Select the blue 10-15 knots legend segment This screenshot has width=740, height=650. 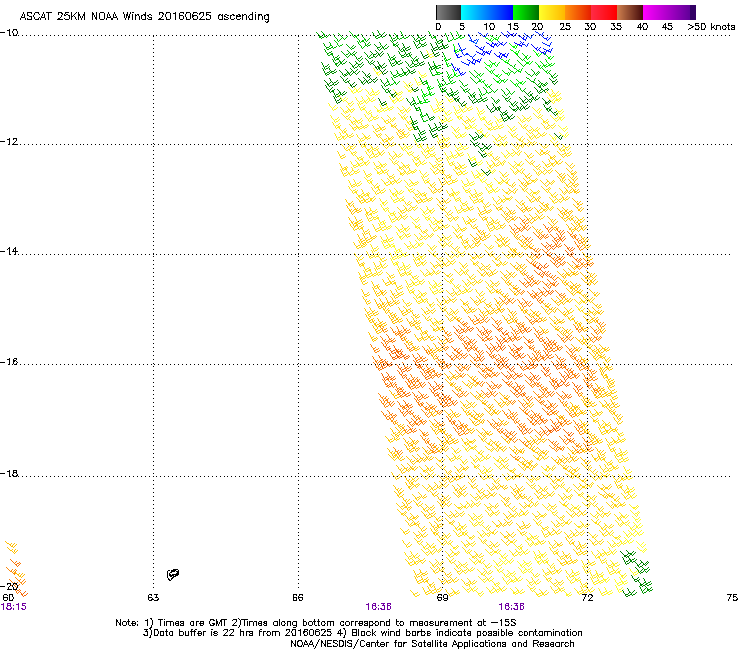pos(500,12)
